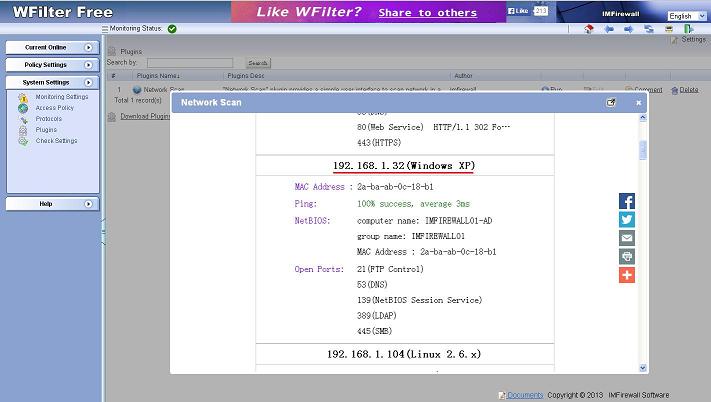Click the sidebar collapse splitter handle
The width and height of the screenshot is (711, 402).
point(103,232)
